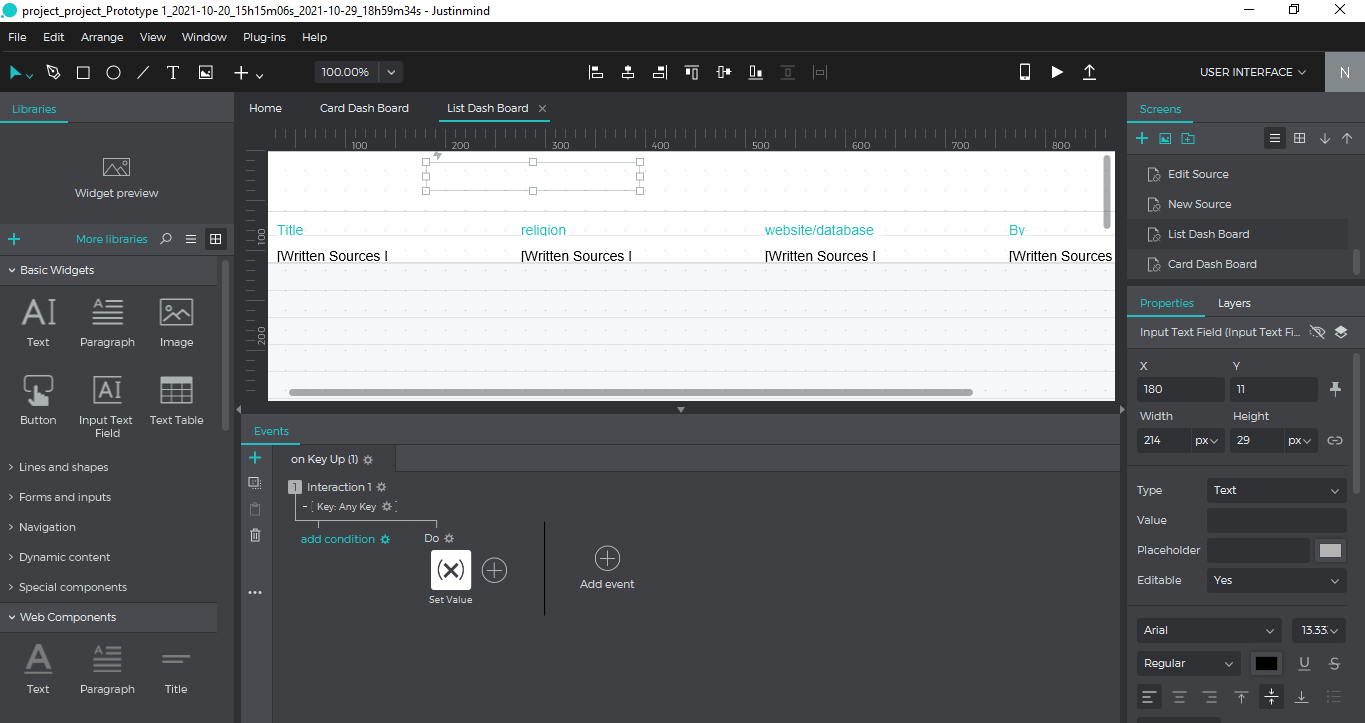Viewport: 1365px width, 723px height.
Task: Click the black font color swatch
Action: pyautogui.click(x=1266, y=663)
